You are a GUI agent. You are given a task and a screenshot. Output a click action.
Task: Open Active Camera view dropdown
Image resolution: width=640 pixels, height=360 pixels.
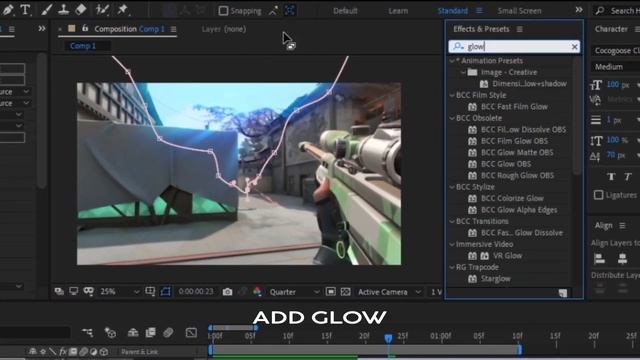tap(389, 292)
